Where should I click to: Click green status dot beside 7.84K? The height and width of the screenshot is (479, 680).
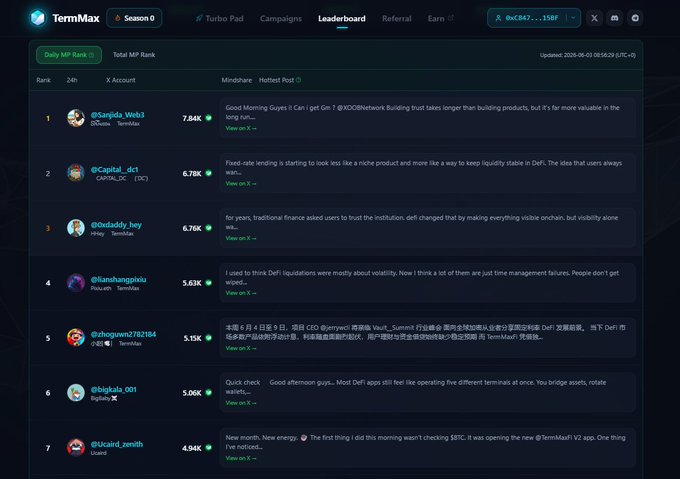209,118
